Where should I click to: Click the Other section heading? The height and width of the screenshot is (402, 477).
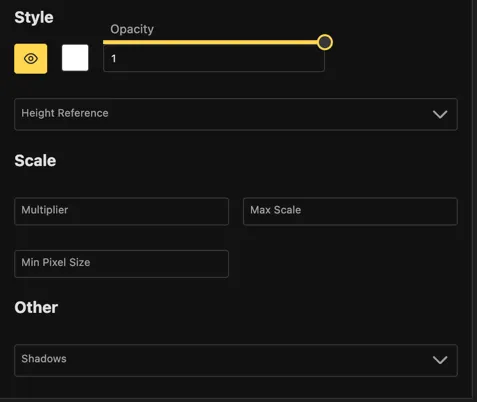pos(36,307)
